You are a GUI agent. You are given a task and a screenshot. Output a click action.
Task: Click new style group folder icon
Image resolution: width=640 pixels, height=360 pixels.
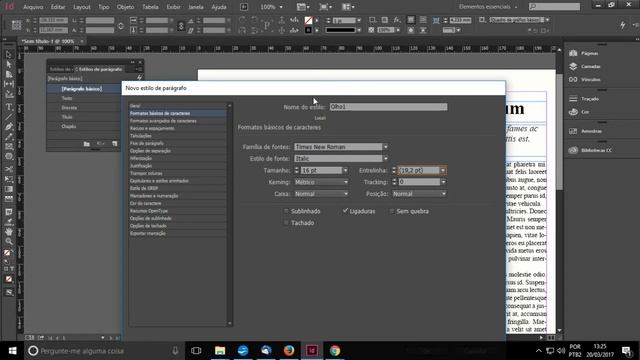87,144
